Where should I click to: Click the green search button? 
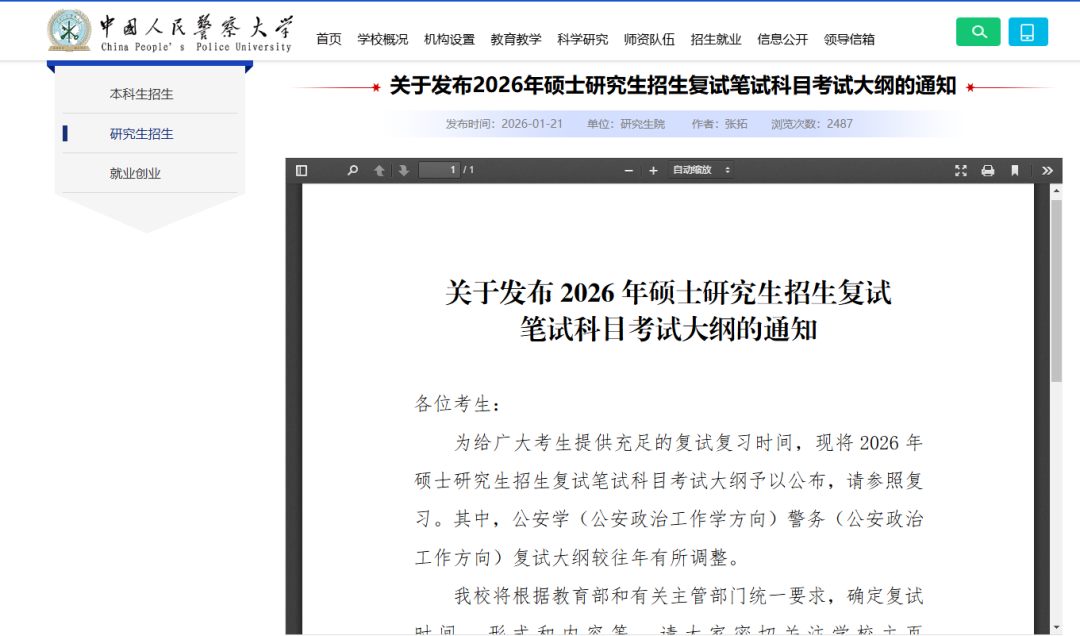pos(978,32)
